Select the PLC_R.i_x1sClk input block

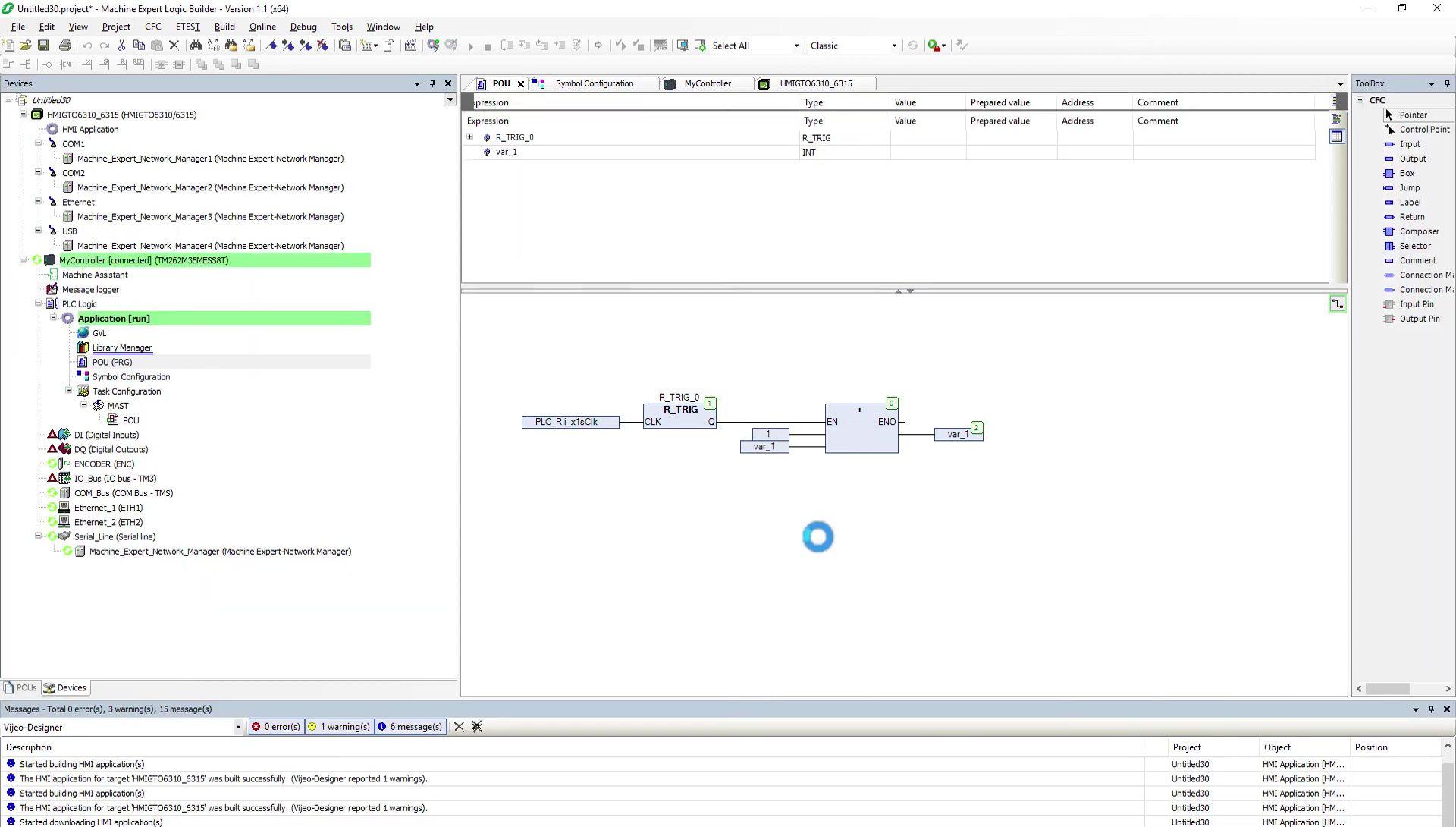570,422
